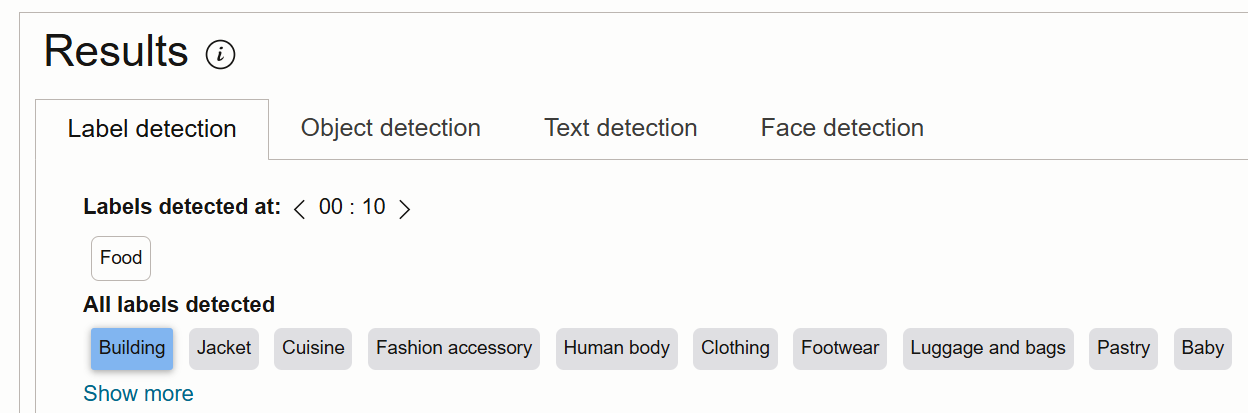The height and width of the screenshot is (413, 1248).
Task: Pick the Footwear label chip
Action: pyautogui.click(x=840, y=348)
